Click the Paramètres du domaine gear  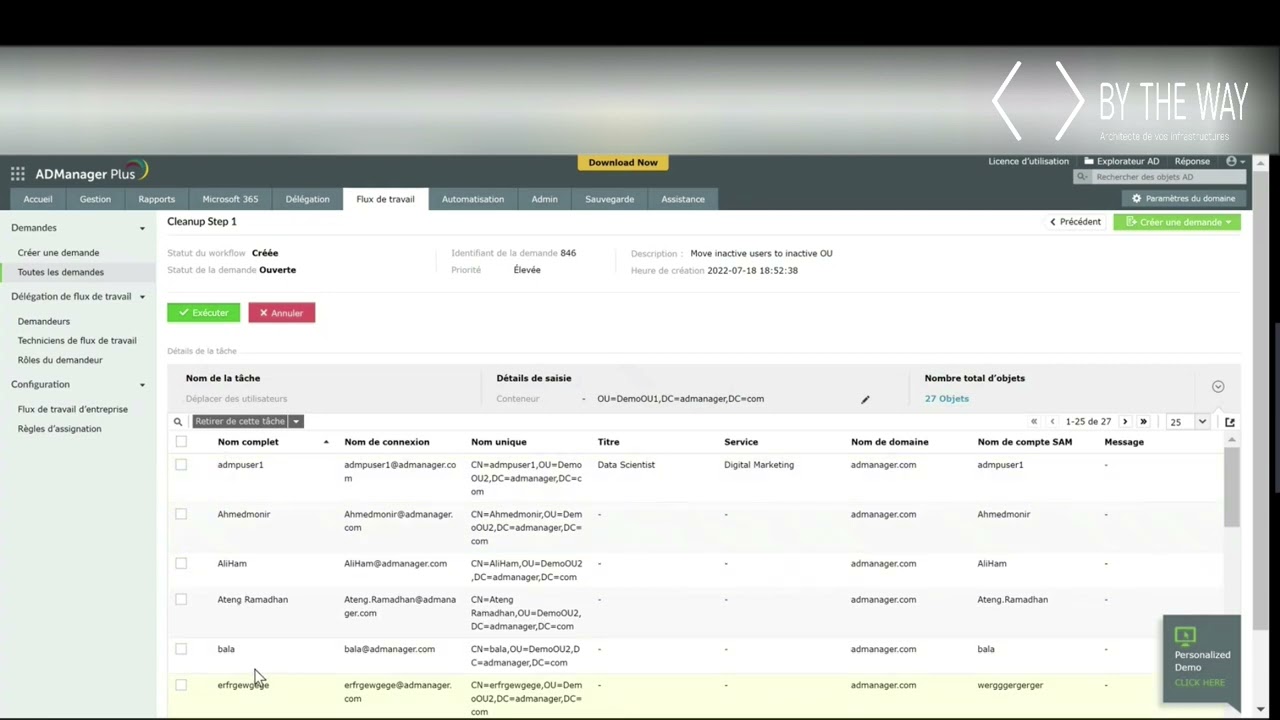click(1136, 199)
